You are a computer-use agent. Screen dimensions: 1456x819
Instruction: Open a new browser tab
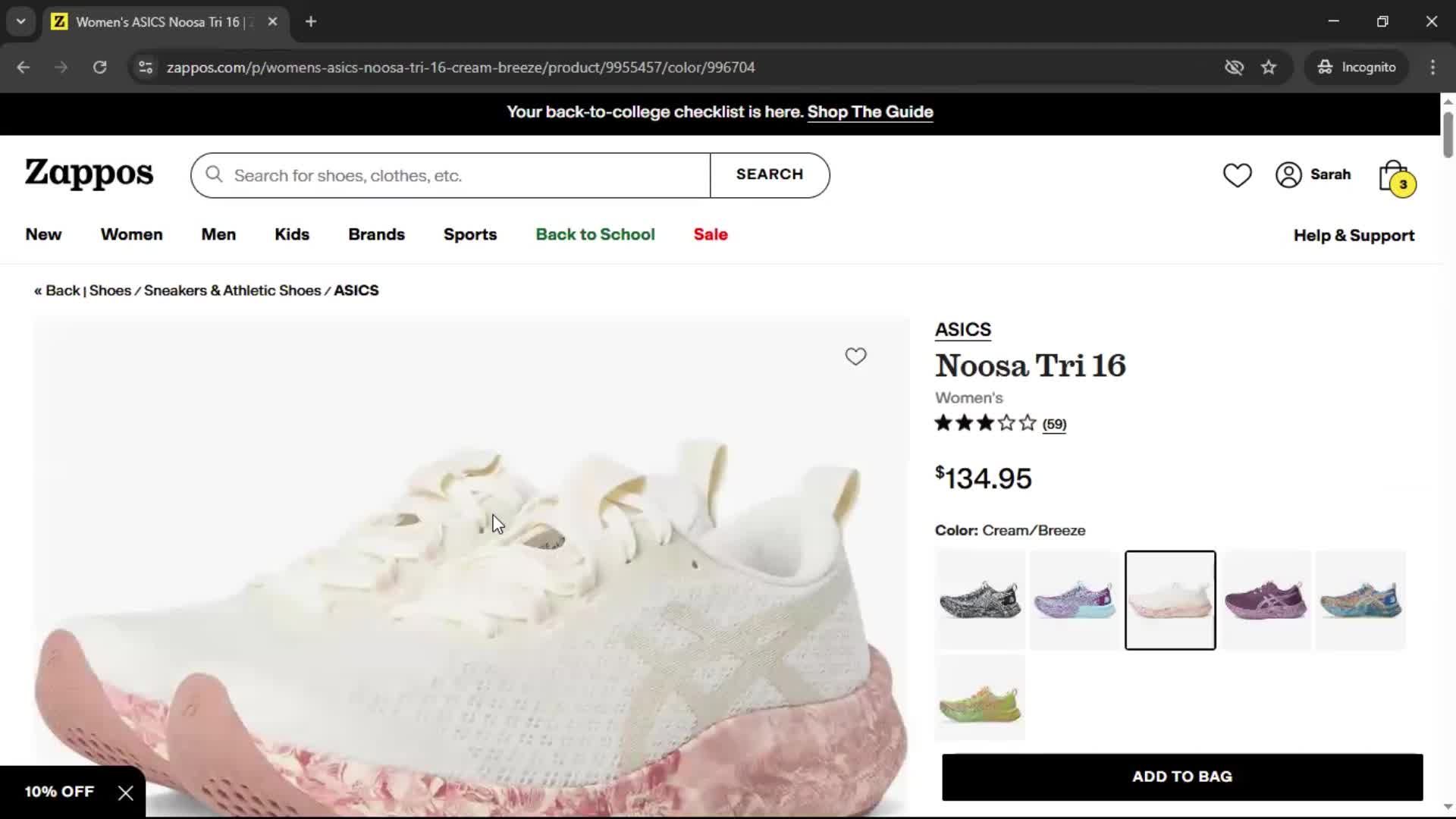(x=311, y=21)
